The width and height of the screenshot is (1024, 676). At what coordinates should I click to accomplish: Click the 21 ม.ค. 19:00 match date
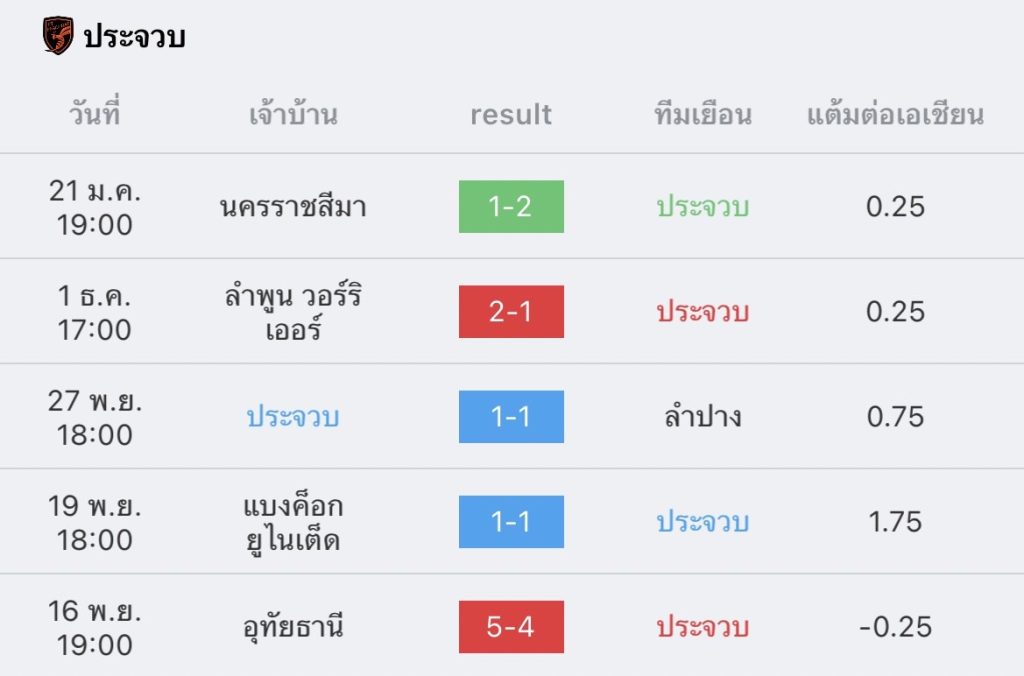click(x=95, y=207)
